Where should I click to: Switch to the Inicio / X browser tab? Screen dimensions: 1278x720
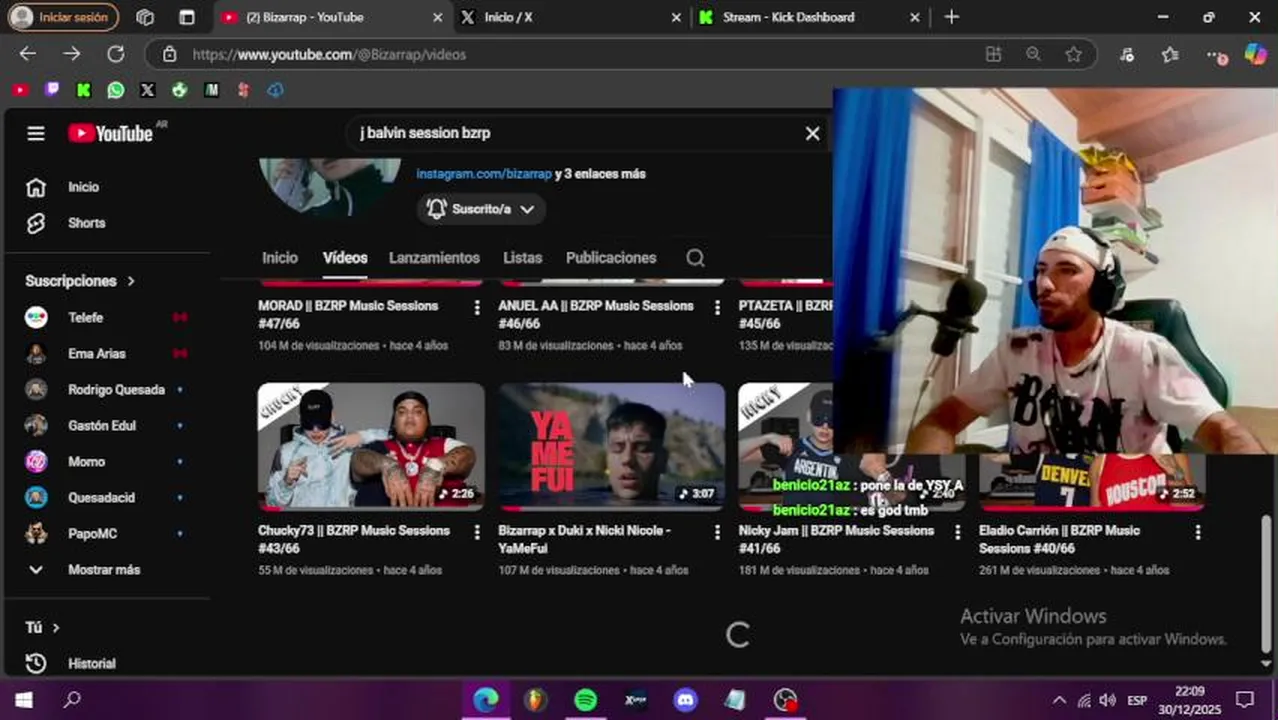point(571,17)
